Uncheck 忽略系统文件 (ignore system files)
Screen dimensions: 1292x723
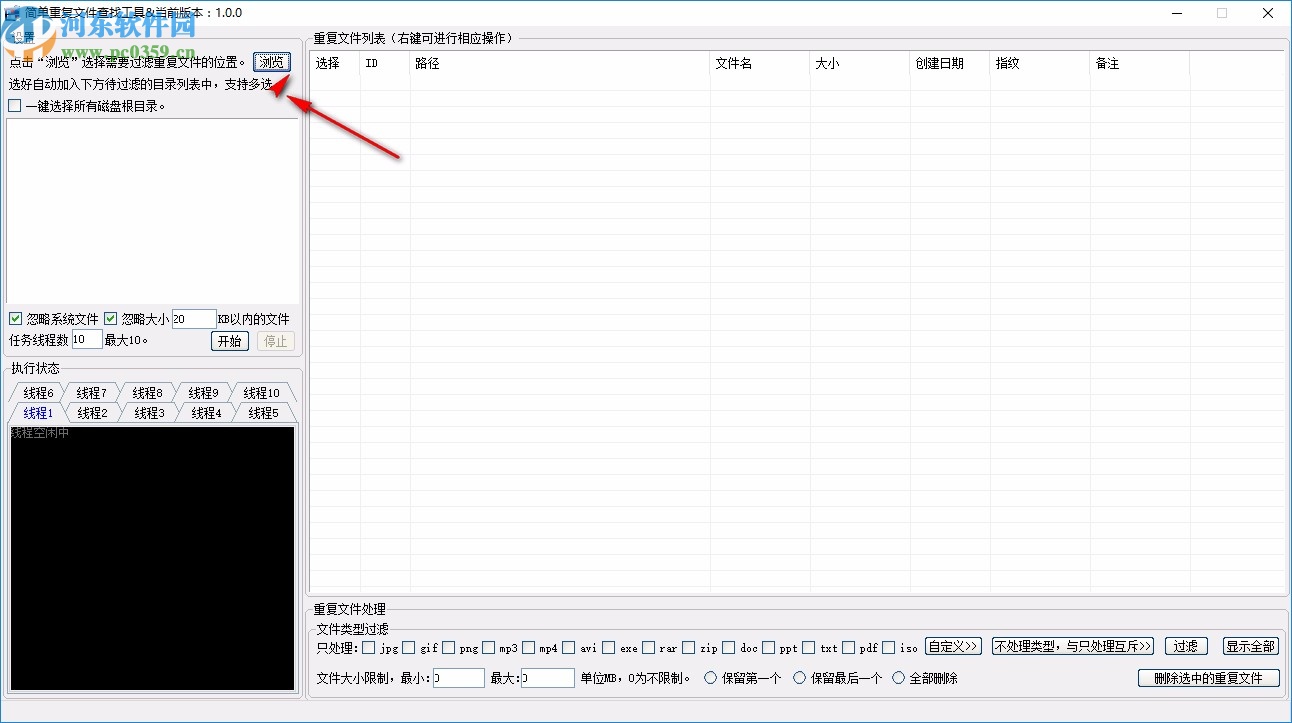pos(15,318)
